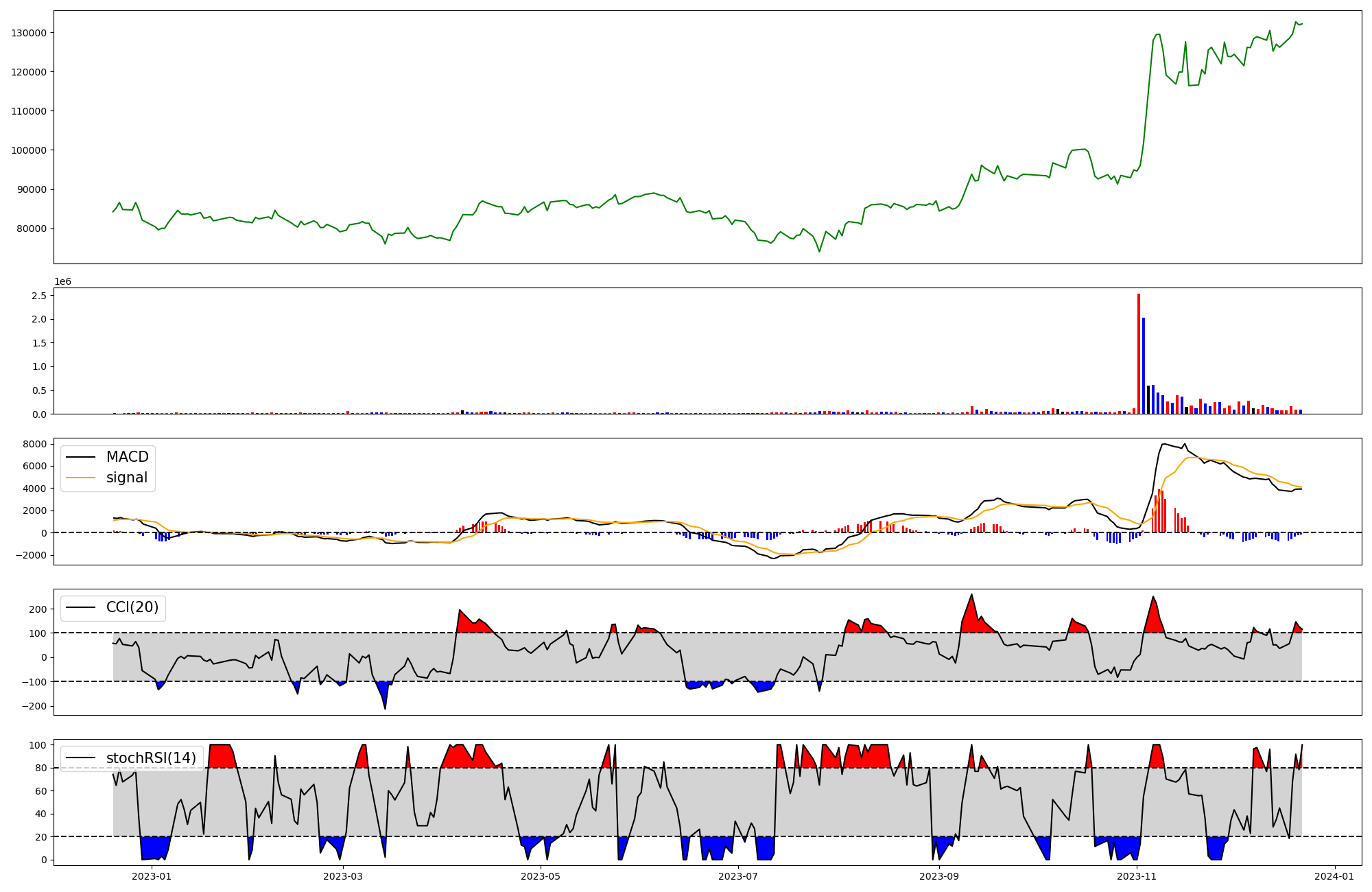Click the CCI(20) legend label
Image resolution: width=1372 pixels, height=892 pixels.
(132, 607)
